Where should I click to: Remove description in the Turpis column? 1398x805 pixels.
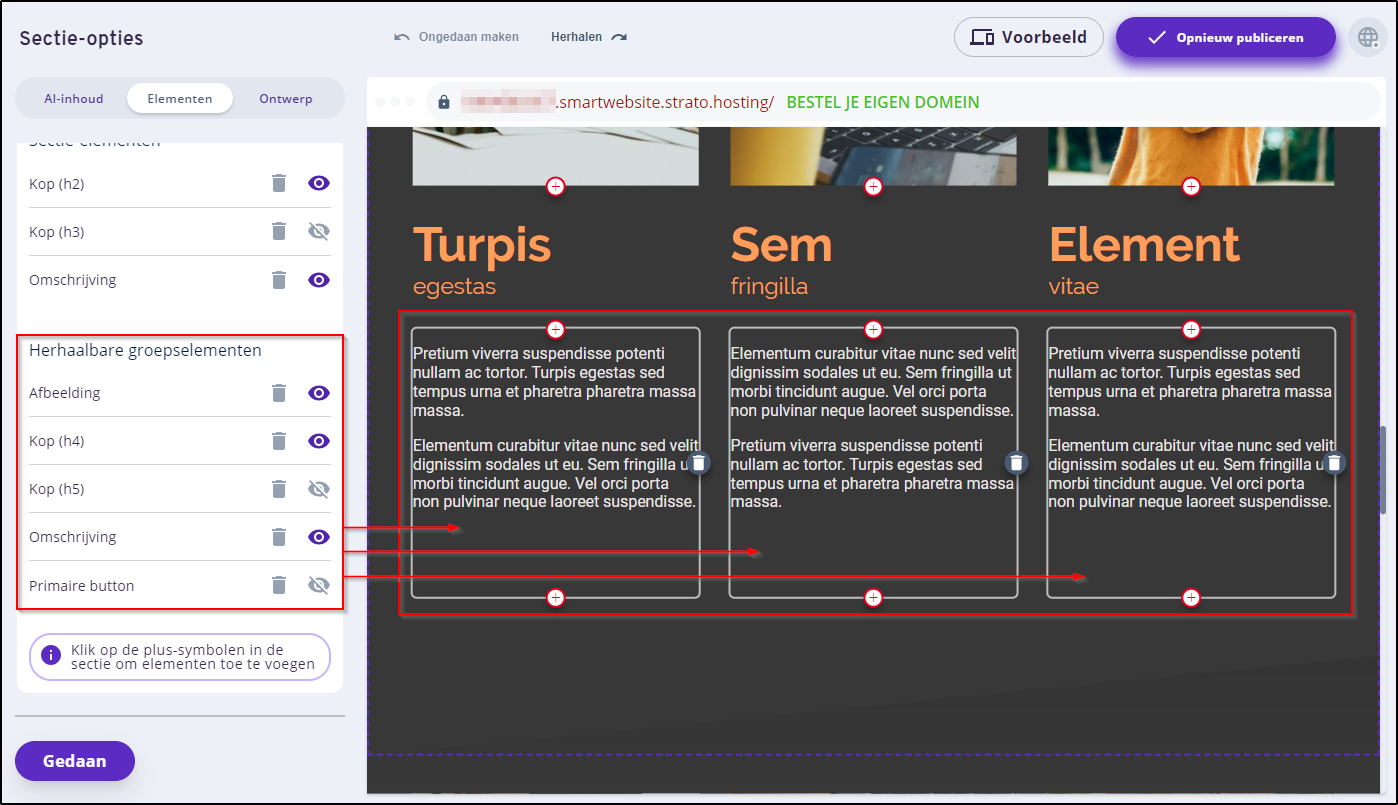[699, 462]
